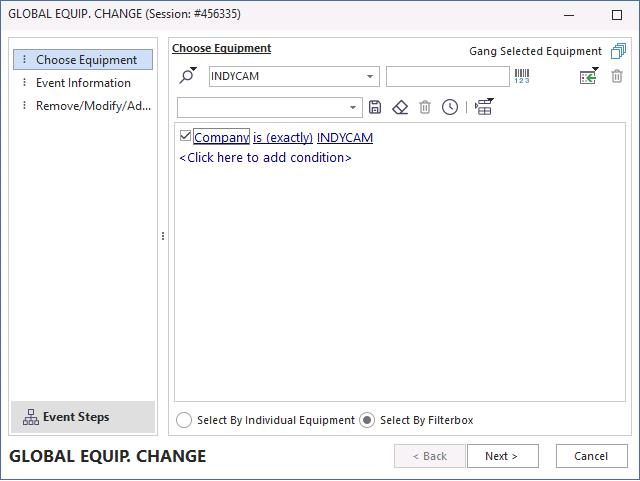Click the barcode scan icon

pos(522,77)
